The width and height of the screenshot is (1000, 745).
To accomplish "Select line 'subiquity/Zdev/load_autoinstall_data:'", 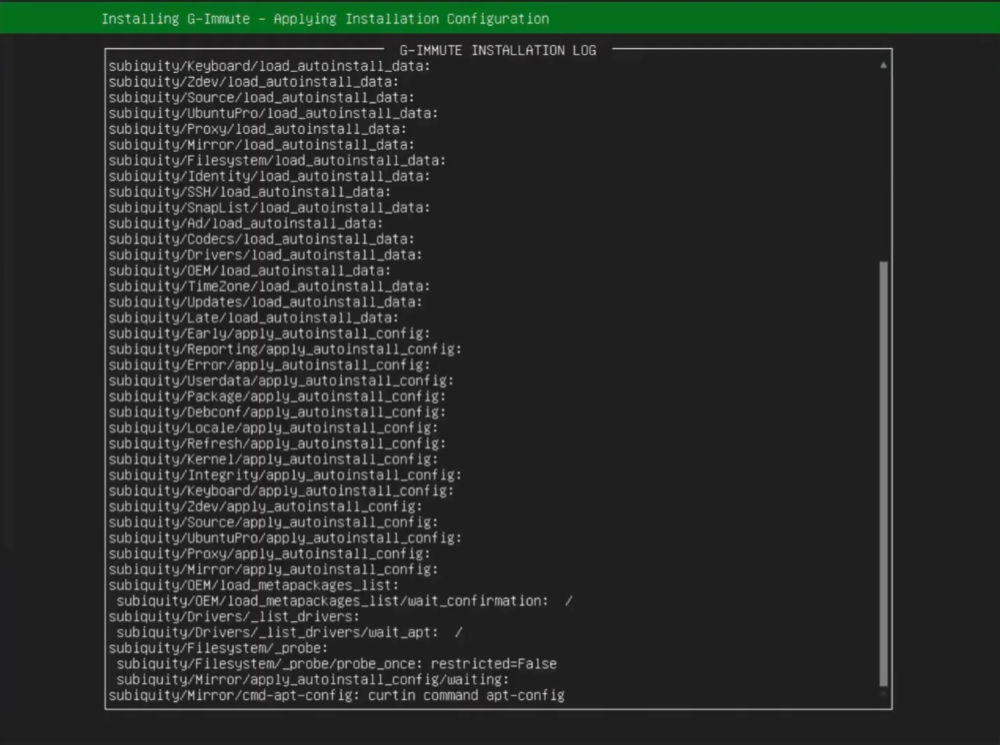I will click(x=253, y=82).
